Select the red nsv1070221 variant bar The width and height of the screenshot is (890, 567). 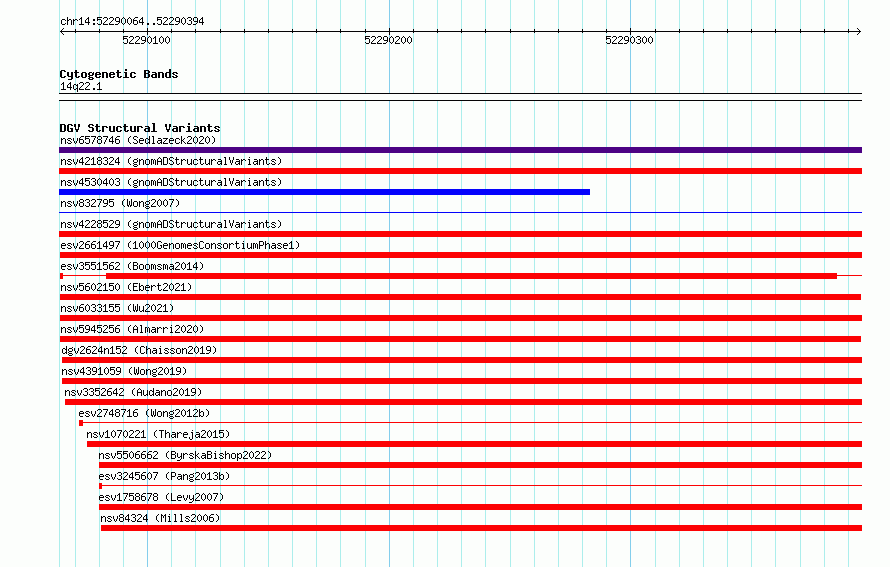(x=475, y=444)
